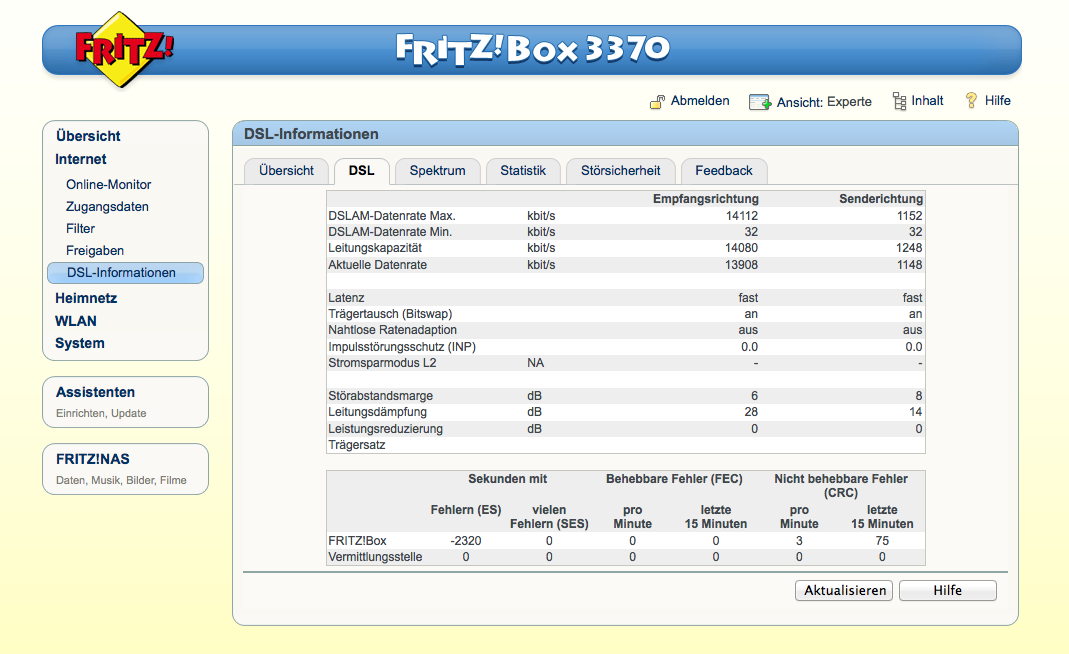Click the value -2320
This screenshot has height=654, width=1069.
coord(466,541)
